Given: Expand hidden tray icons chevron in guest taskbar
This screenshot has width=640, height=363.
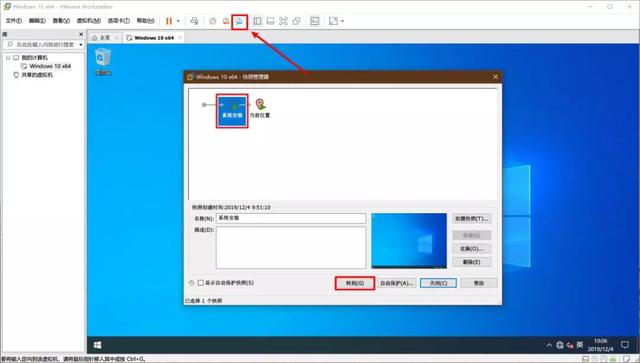Looking at the screenshot, I should pyautogui.click(x=549, y=345).
